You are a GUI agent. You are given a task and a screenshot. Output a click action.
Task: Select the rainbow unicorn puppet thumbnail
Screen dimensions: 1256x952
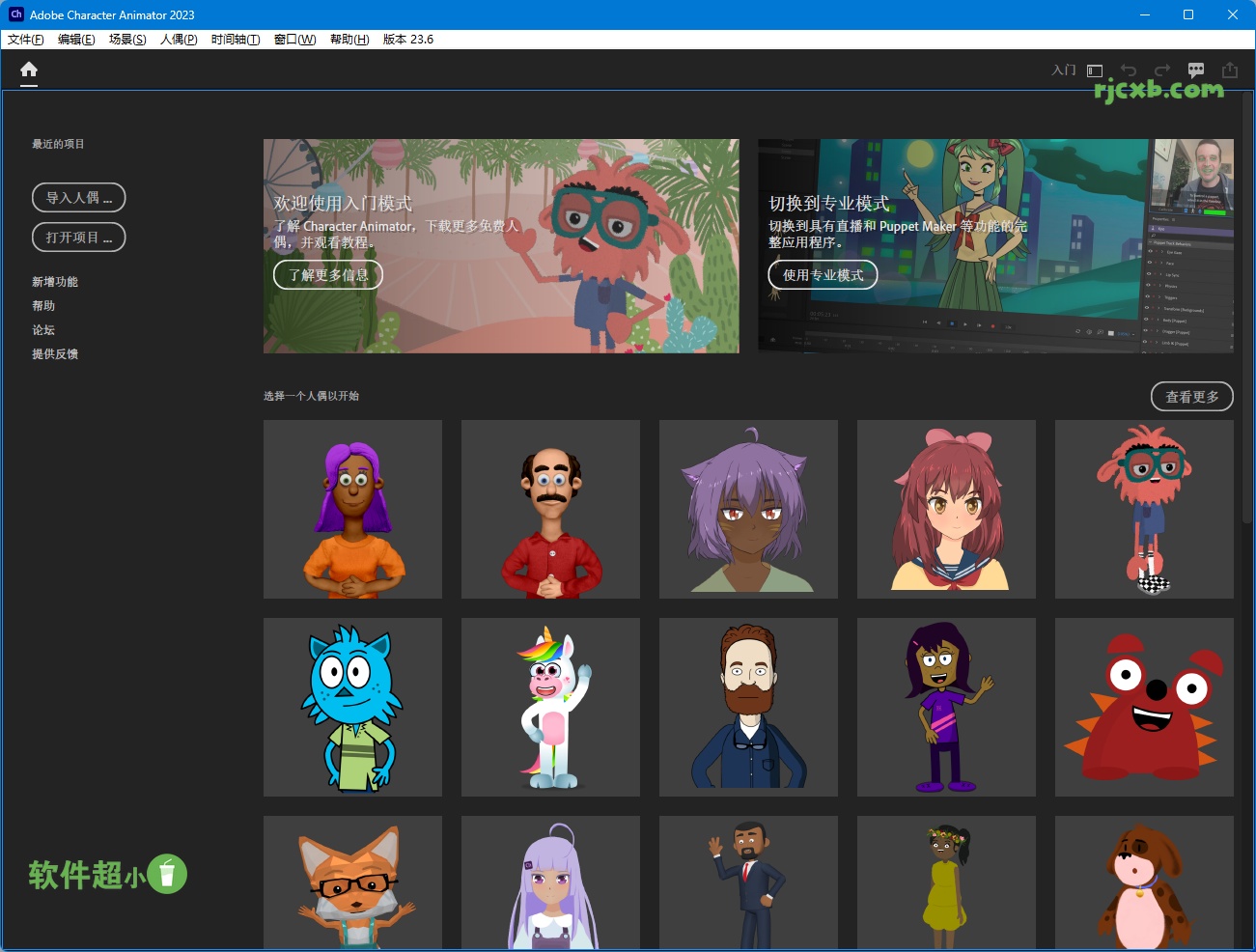point(550,707)
